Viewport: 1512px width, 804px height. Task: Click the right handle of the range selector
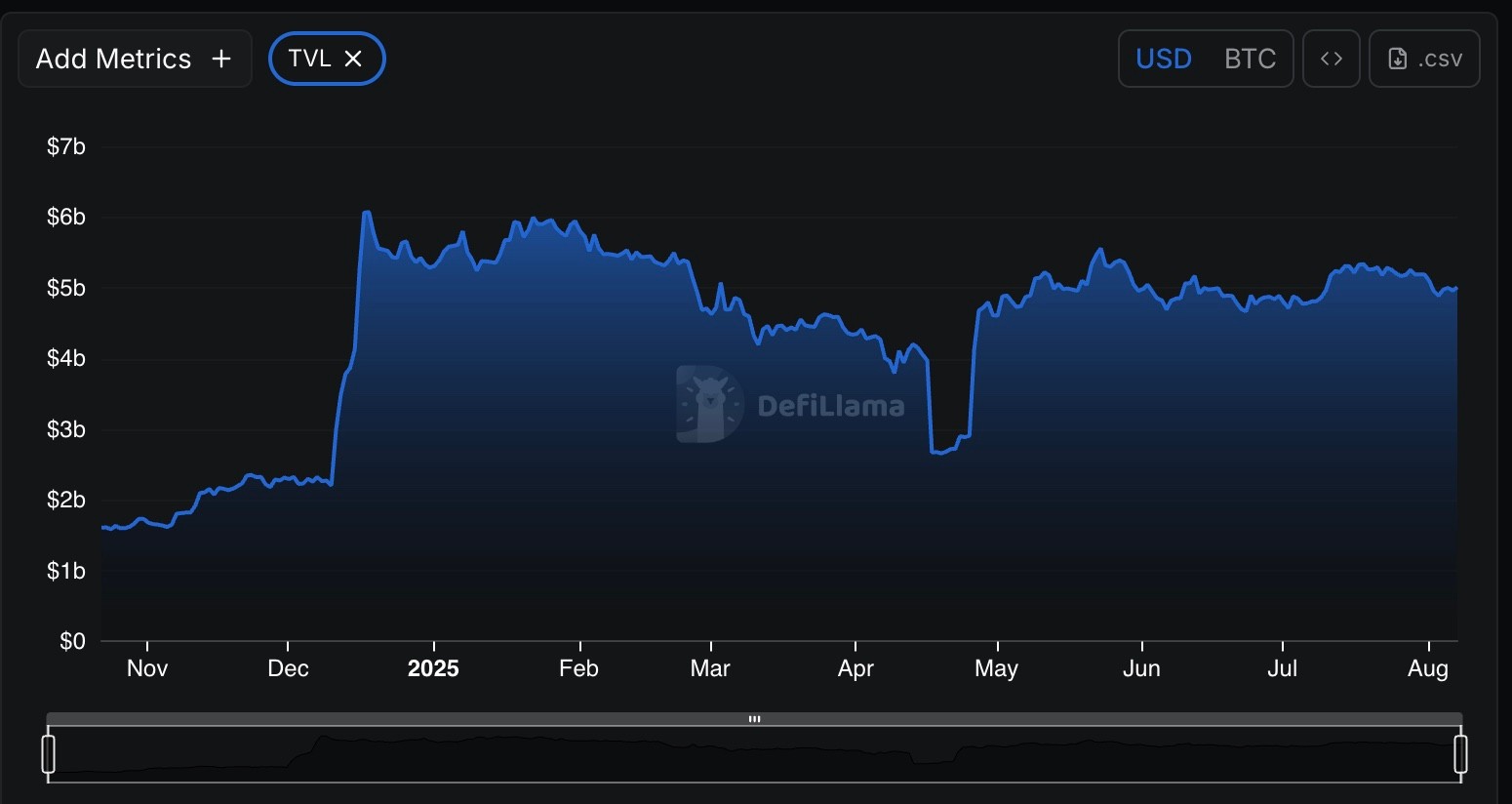click(x=1460, y=754)
